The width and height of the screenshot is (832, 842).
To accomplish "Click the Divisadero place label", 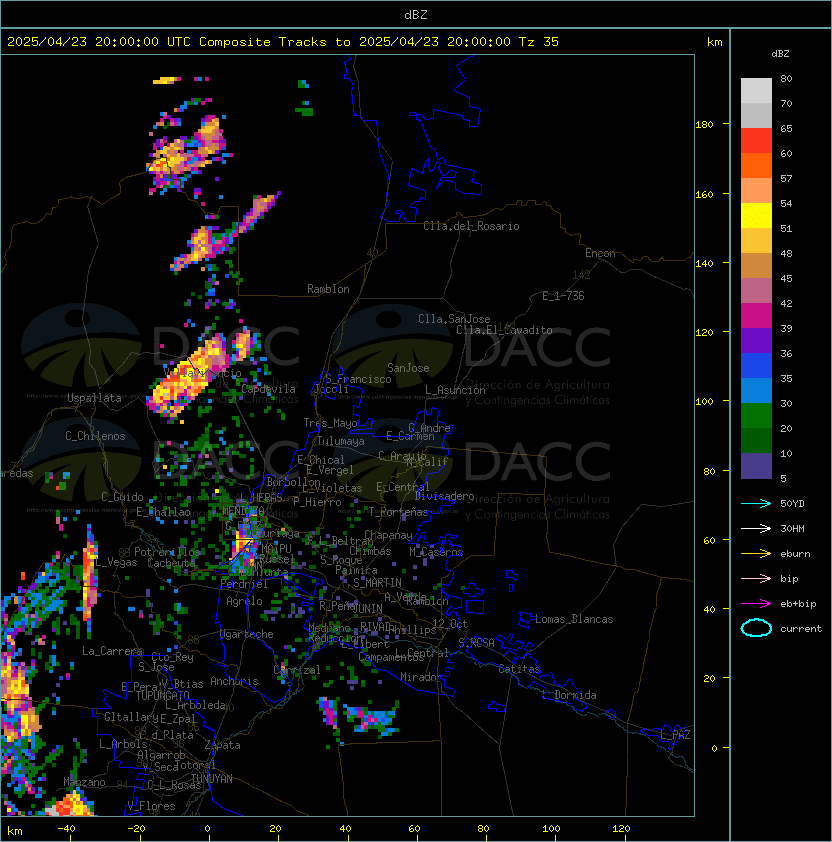I will [444, 496].
